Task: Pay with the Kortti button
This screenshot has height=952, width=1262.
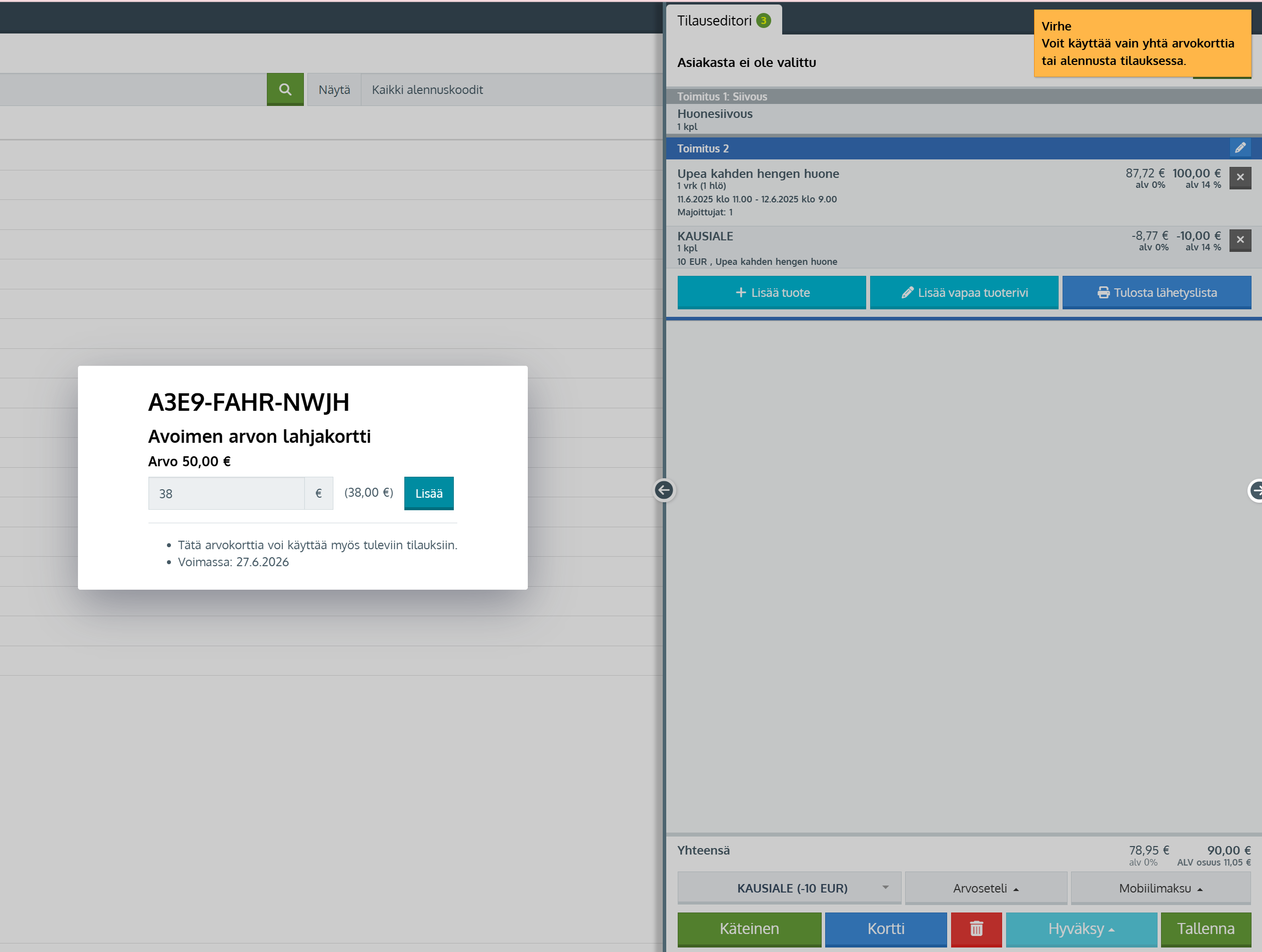Action: pyautogui.click(x=886, y=929)
